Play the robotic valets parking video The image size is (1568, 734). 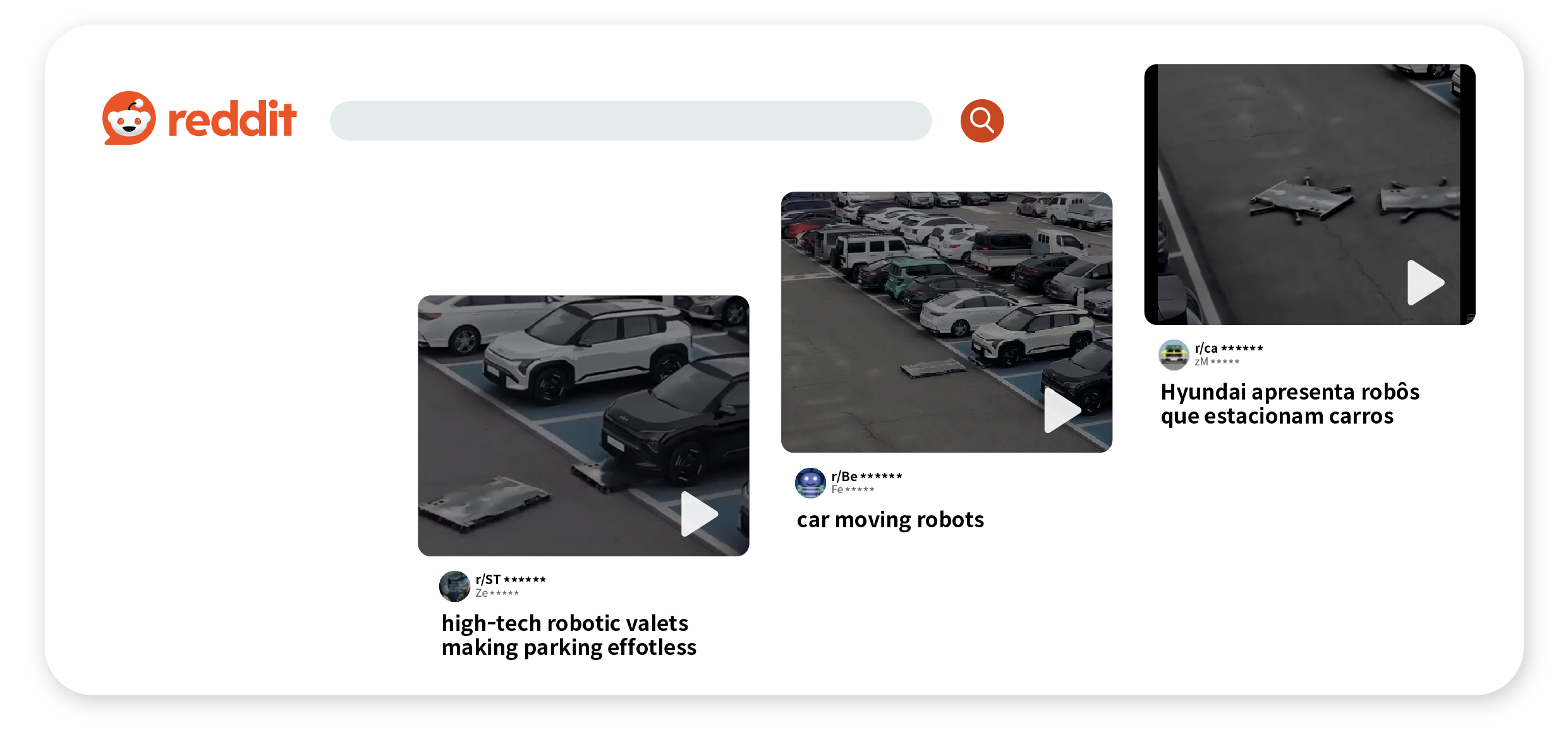699,513
